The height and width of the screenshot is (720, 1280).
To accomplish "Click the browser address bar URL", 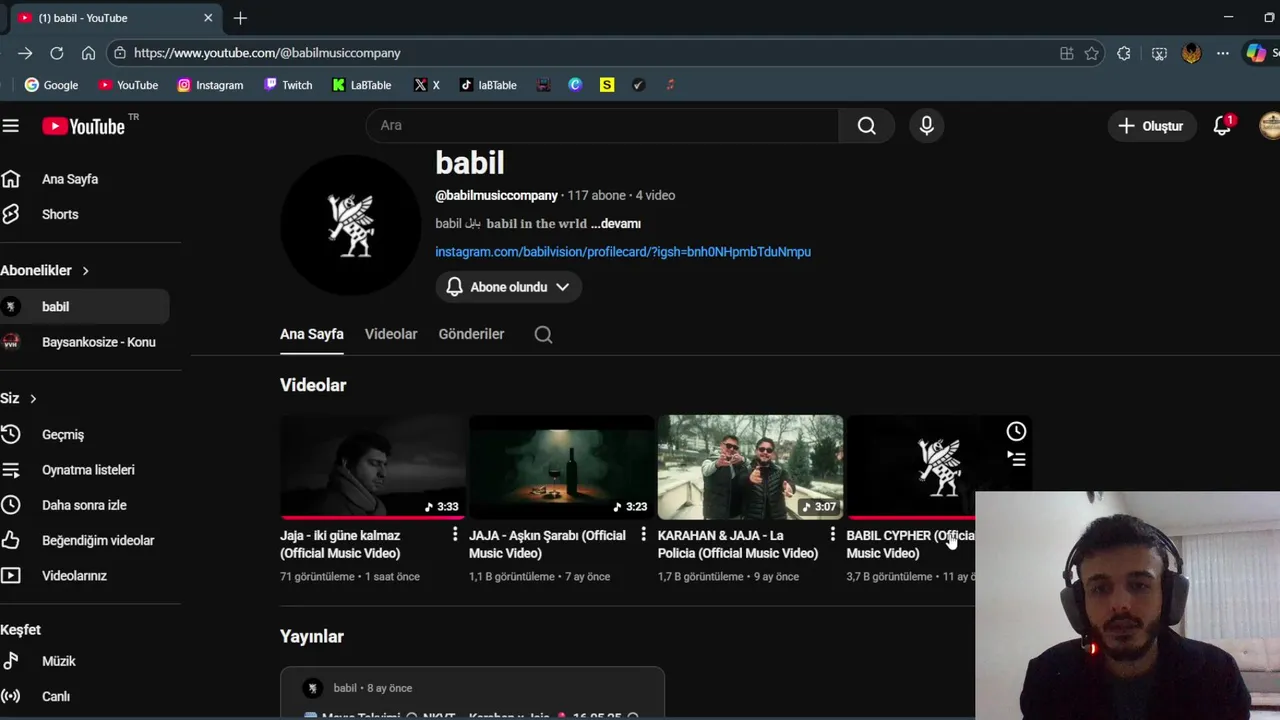I will [267, 53].
